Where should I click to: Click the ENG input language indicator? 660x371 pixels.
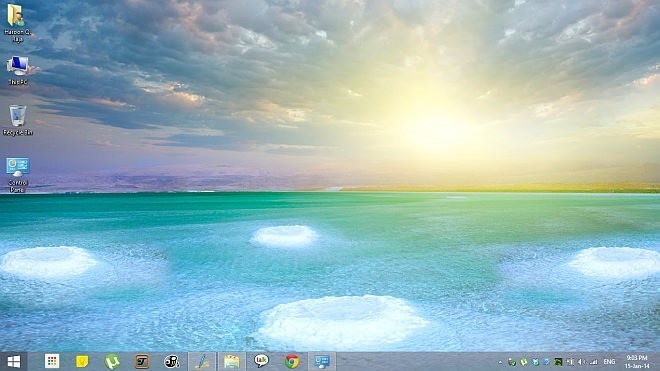point(609,362)
